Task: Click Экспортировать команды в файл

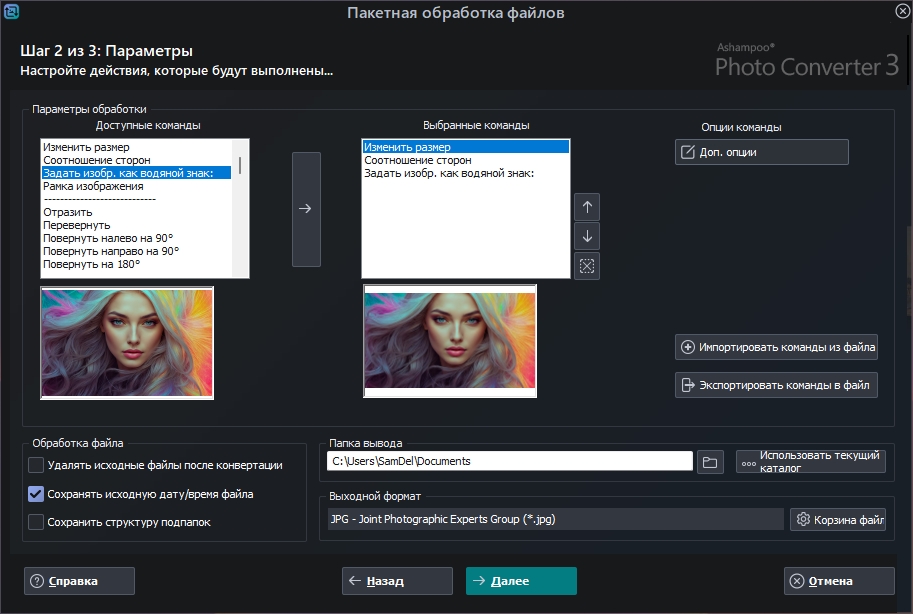Action: [x=776, y=384]
